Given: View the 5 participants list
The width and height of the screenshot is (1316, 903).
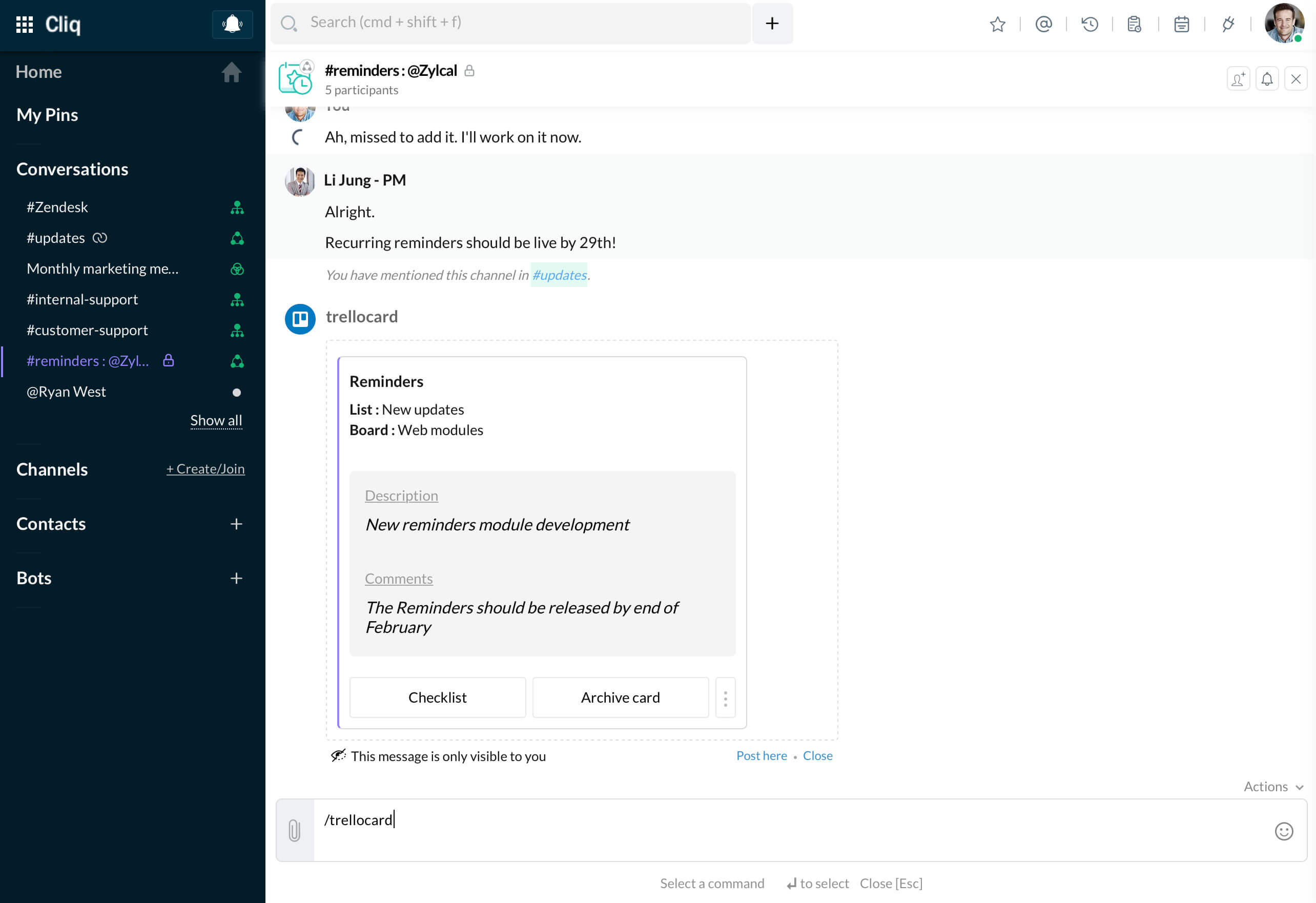Looking at the screenshot, I should coord(361,90).
